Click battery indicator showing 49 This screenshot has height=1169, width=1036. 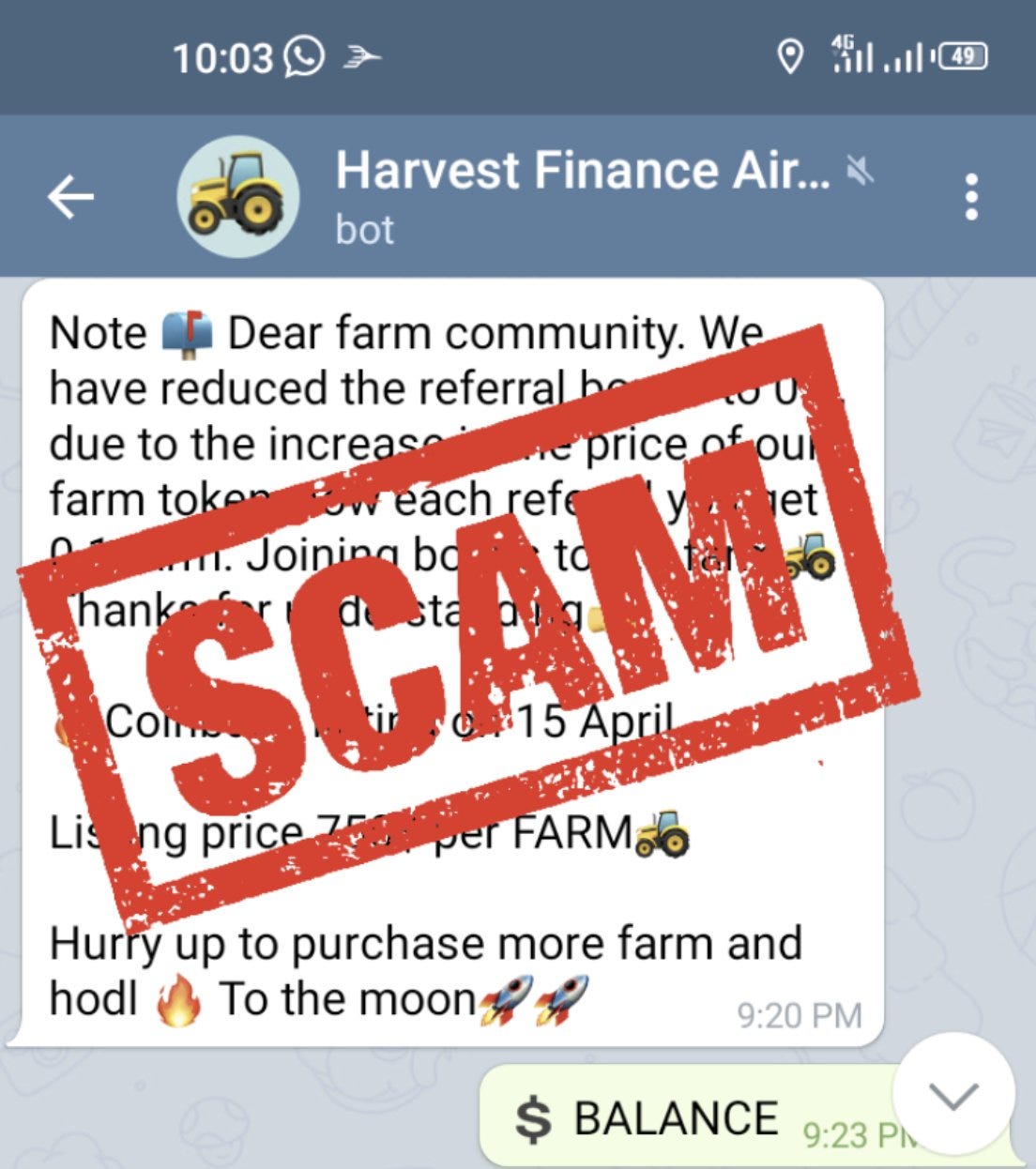[962, 56]
